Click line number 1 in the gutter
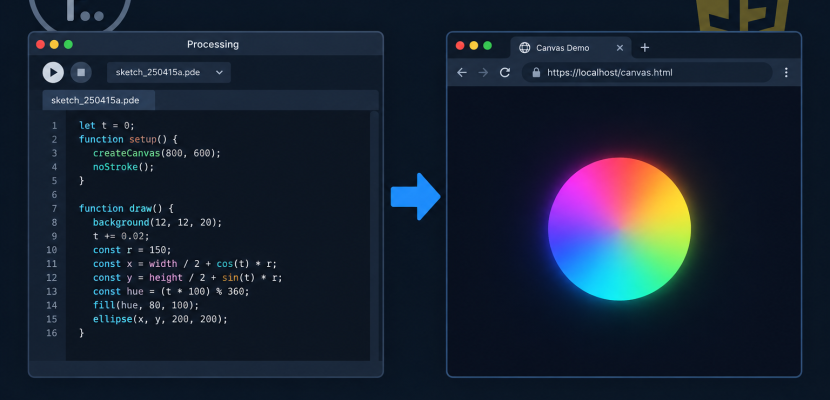Viewport: 830px width, 400px height. (54, 125)
